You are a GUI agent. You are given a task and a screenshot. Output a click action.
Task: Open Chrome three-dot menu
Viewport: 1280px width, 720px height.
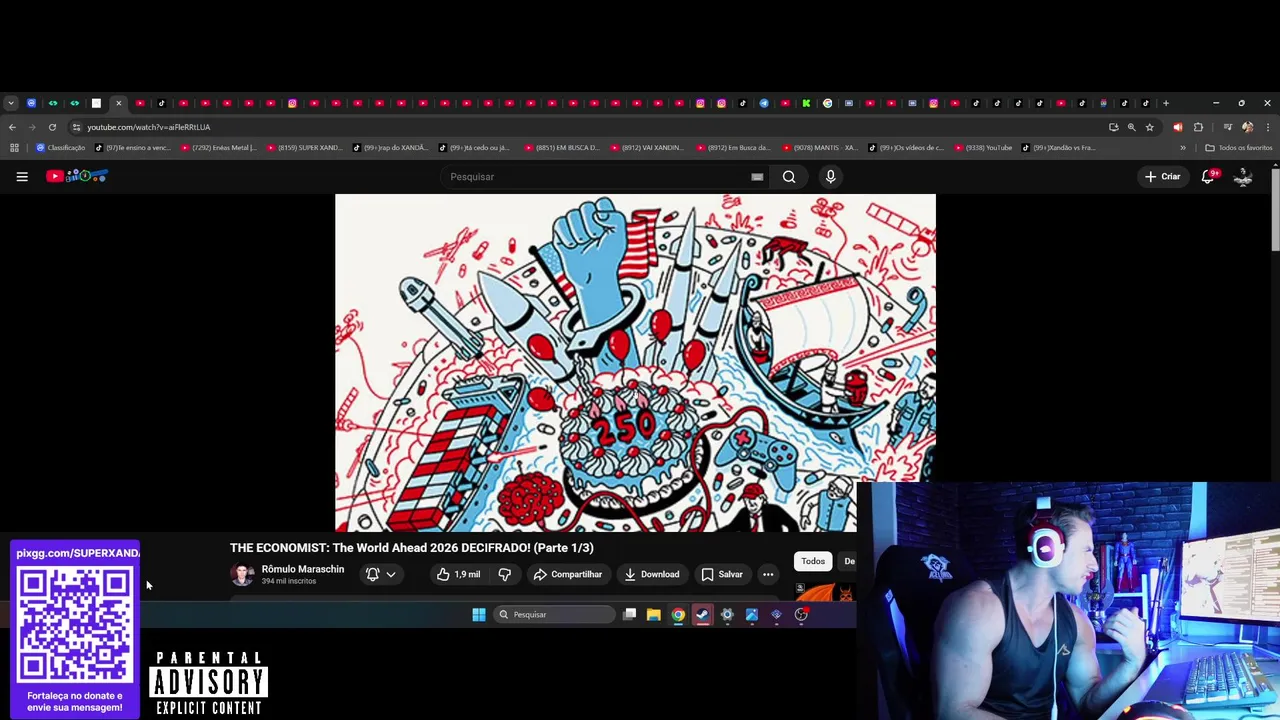1268,127
